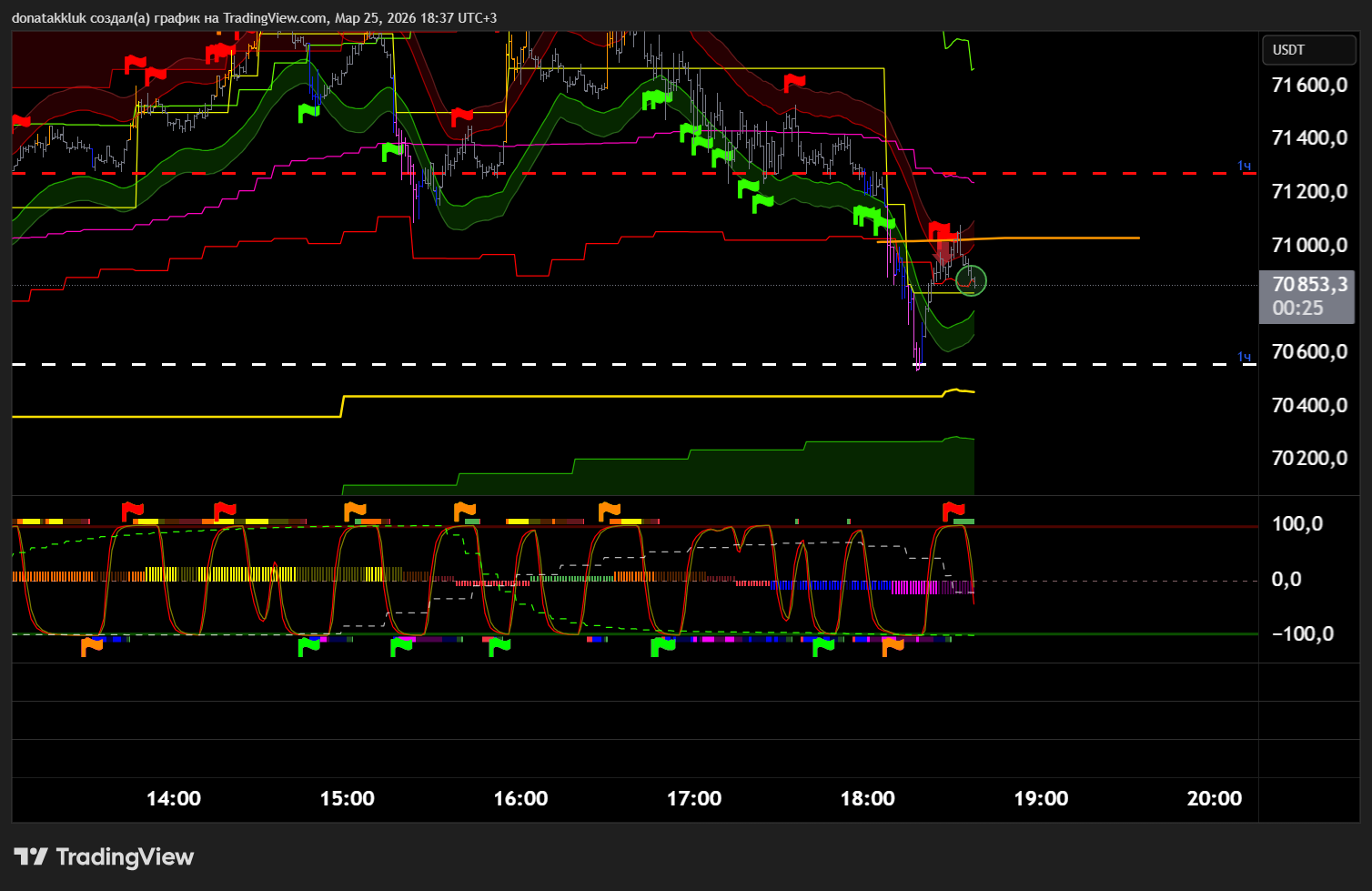Click the 14:00 mark on the time axis

pyautogui.click(x=174, y=799)
